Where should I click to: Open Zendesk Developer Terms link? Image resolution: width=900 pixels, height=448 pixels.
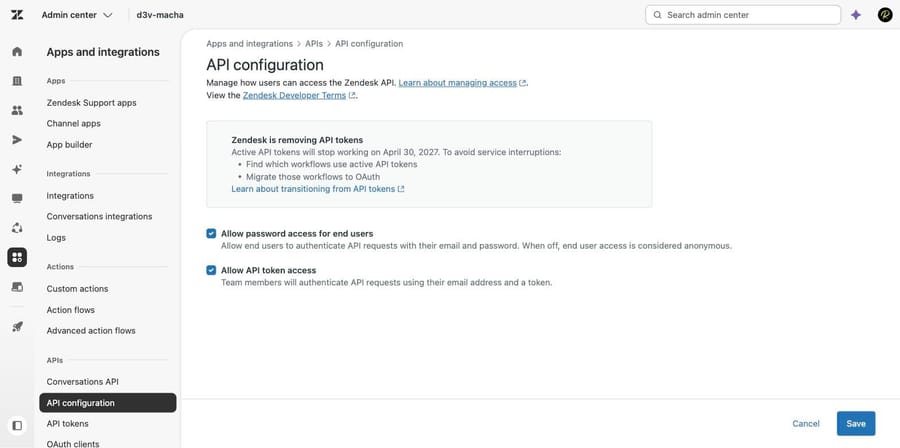click(294, 95)
